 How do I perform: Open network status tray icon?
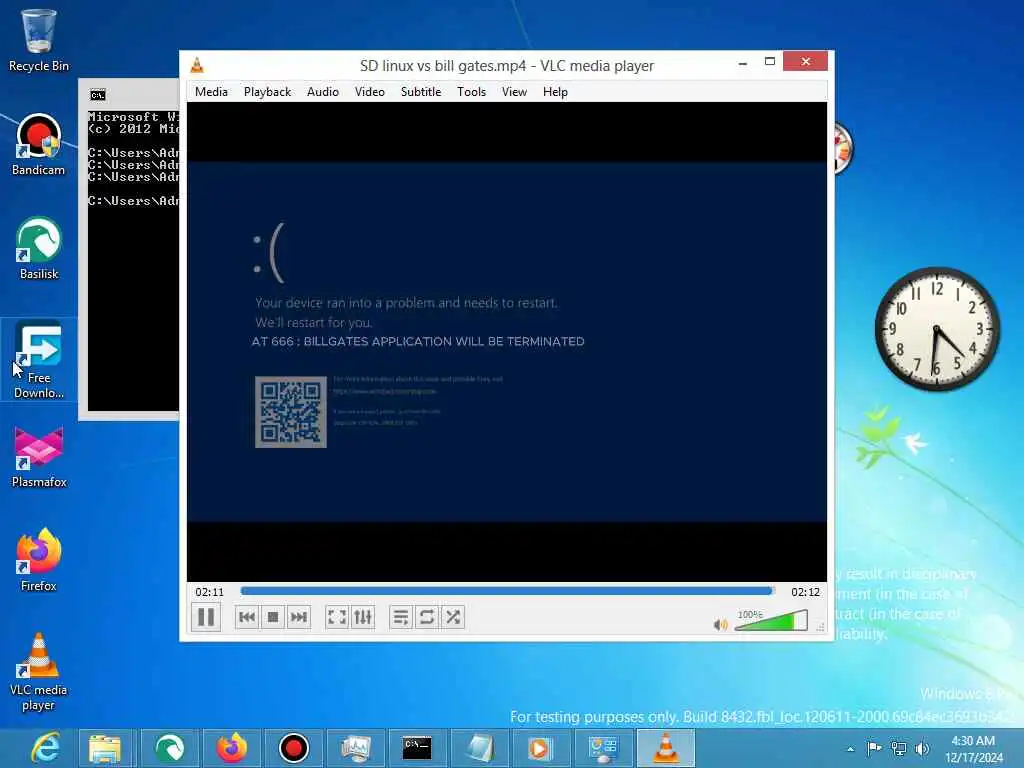coord(899,748)
